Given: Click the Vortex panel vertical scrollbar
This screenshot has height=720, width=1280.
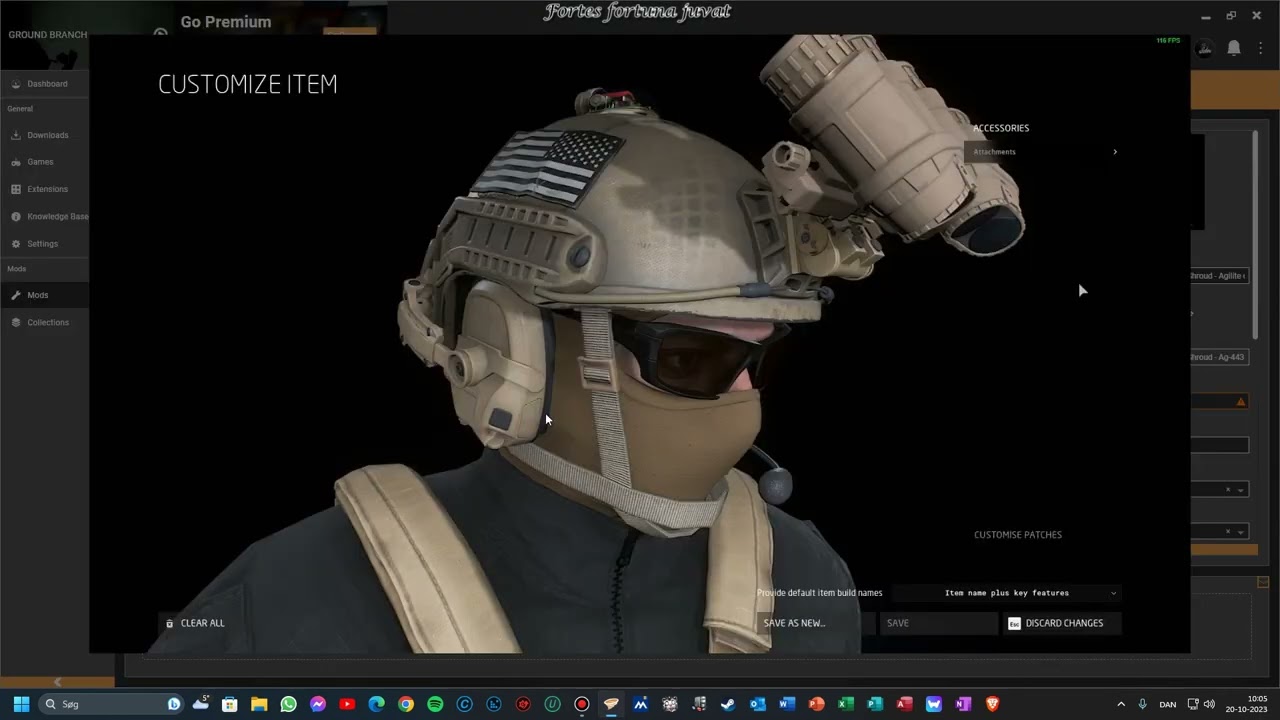Looking at the screenshot, I should click(1255, 235).
